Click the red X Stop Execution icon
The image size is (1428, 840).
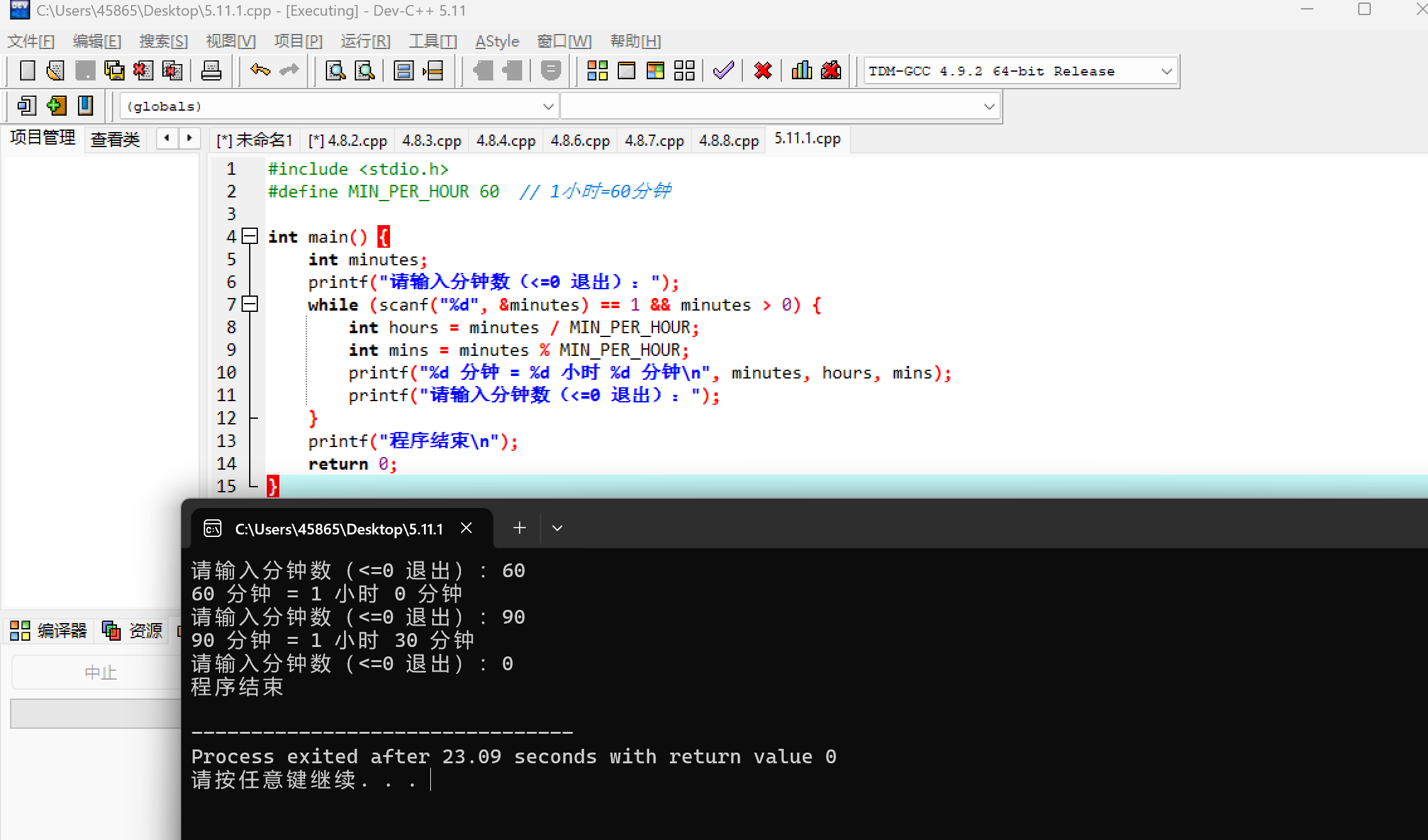point(762,70)
